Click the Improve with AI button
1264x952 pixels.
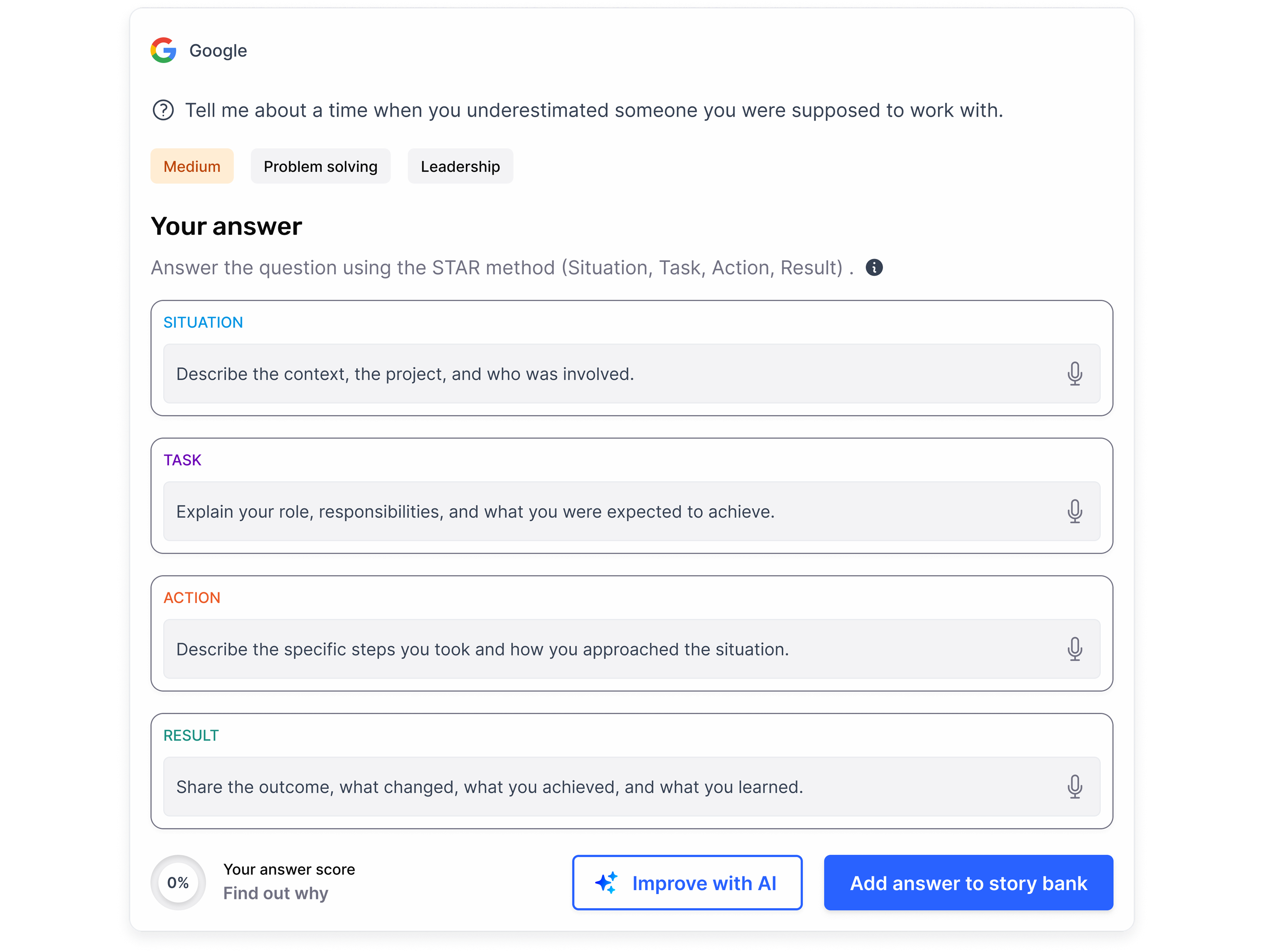687,883
